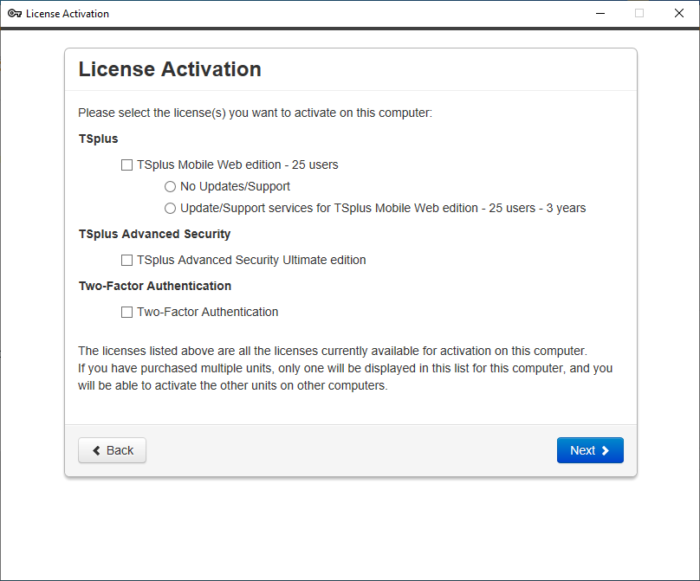Click the right chevron icon on the Next button
700x581 pixels.
tap(606, 451)
